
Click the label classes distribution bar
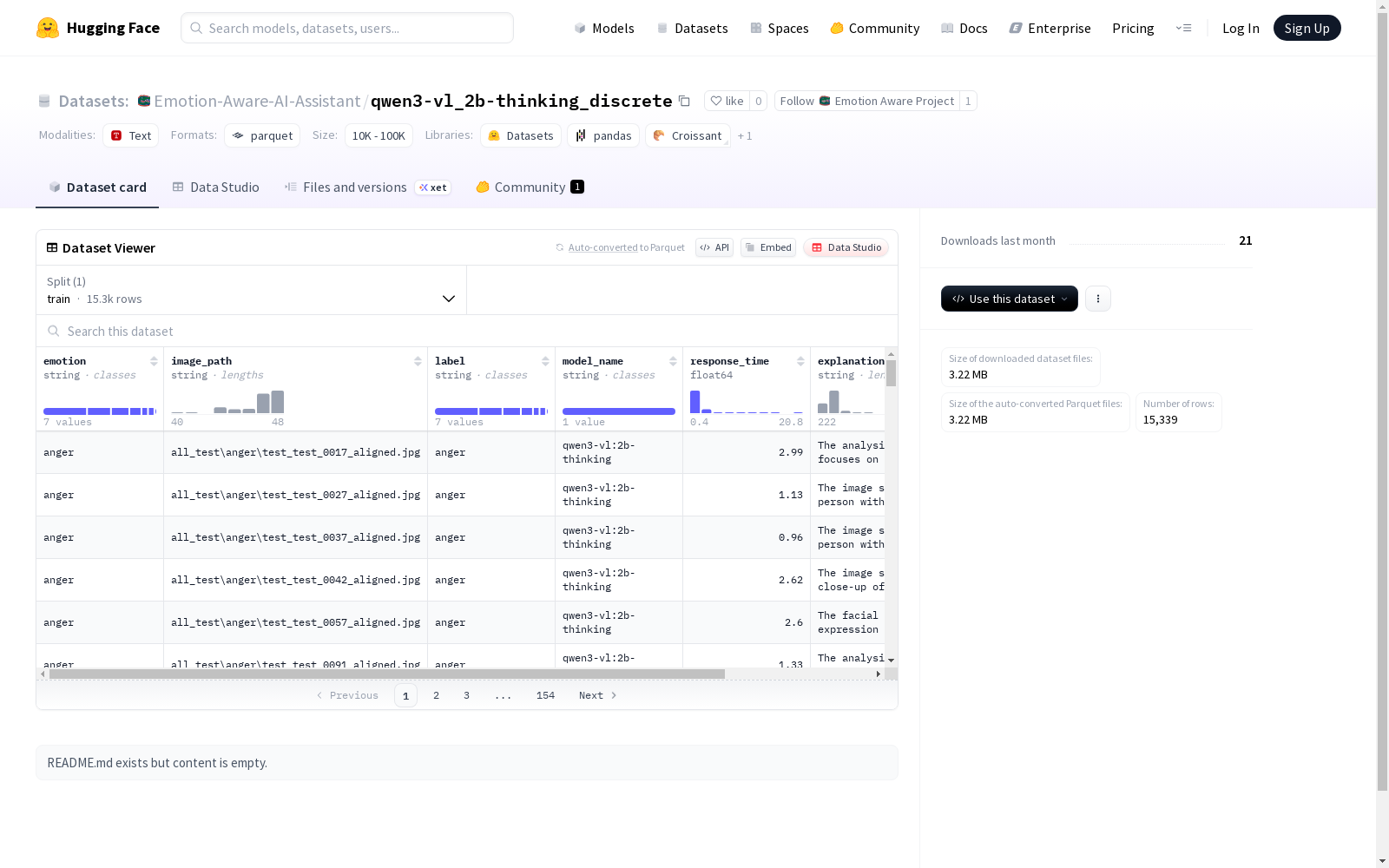click(x=491, y=411)
